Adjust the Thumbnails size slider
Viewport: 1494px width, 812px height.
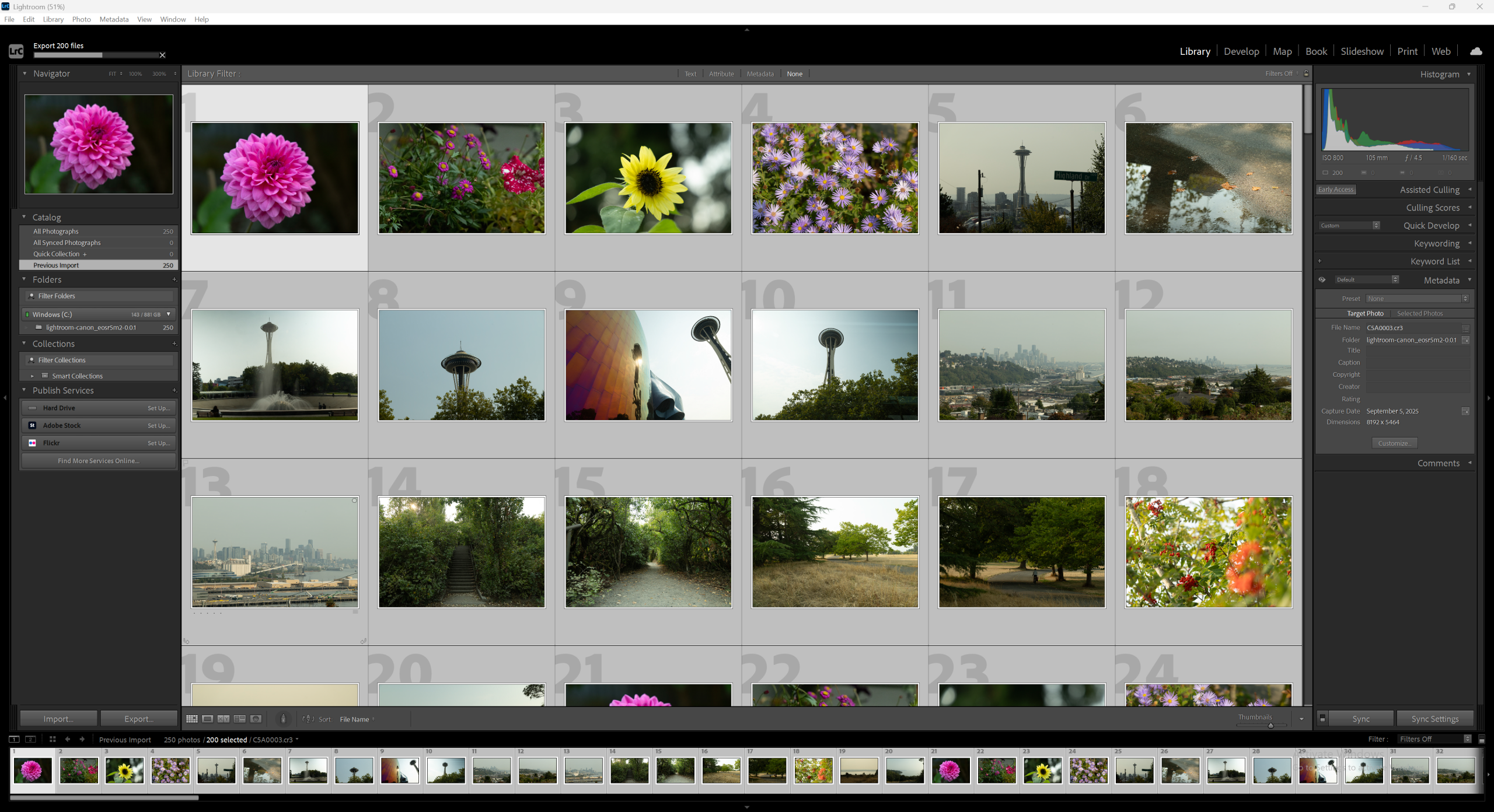point(1270,725)
